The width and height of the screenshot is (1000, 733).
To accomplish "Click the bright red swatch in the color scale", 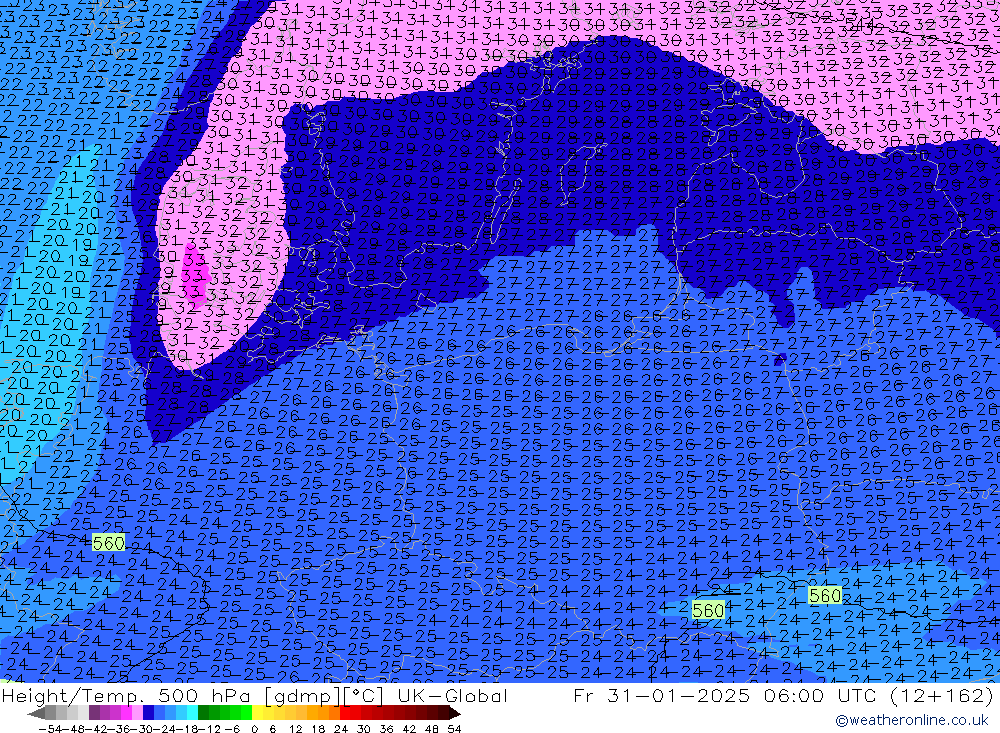I will click(x=344, y=713).
